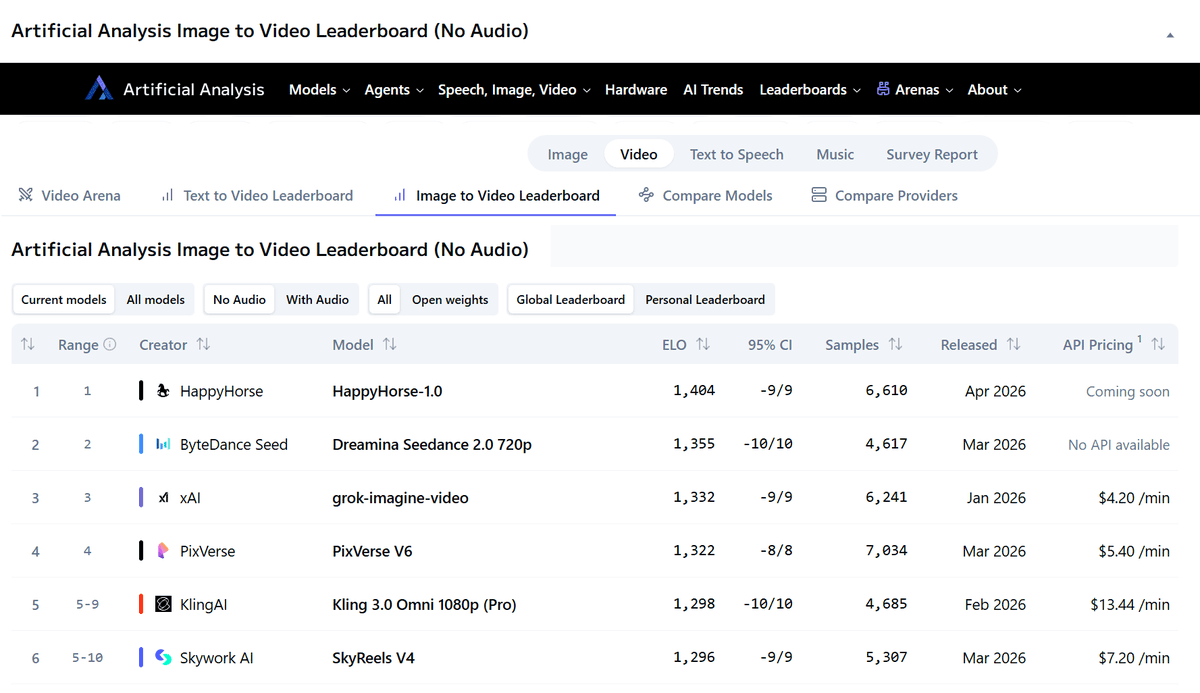Click the ELO value 1,296
The height and width of the screenshot is (693, 1200).
(694, 657)
